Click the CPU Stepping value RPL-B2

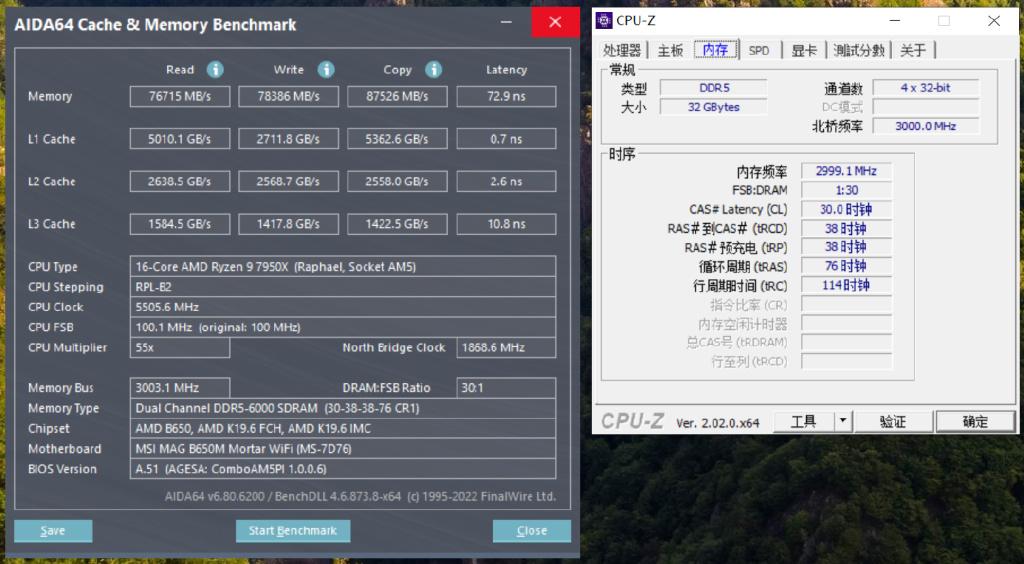[x=343, y=287]
